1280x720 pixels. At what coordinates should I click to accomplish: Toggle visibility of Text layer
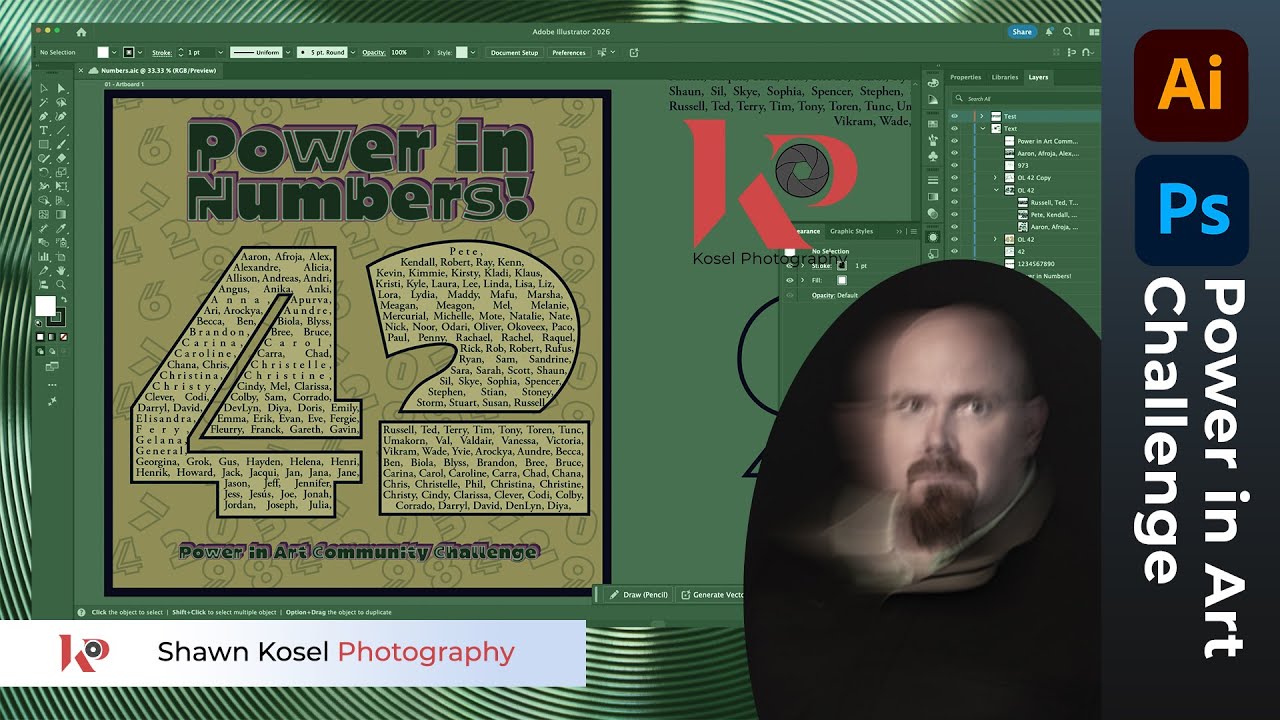(x=954, y=128)
